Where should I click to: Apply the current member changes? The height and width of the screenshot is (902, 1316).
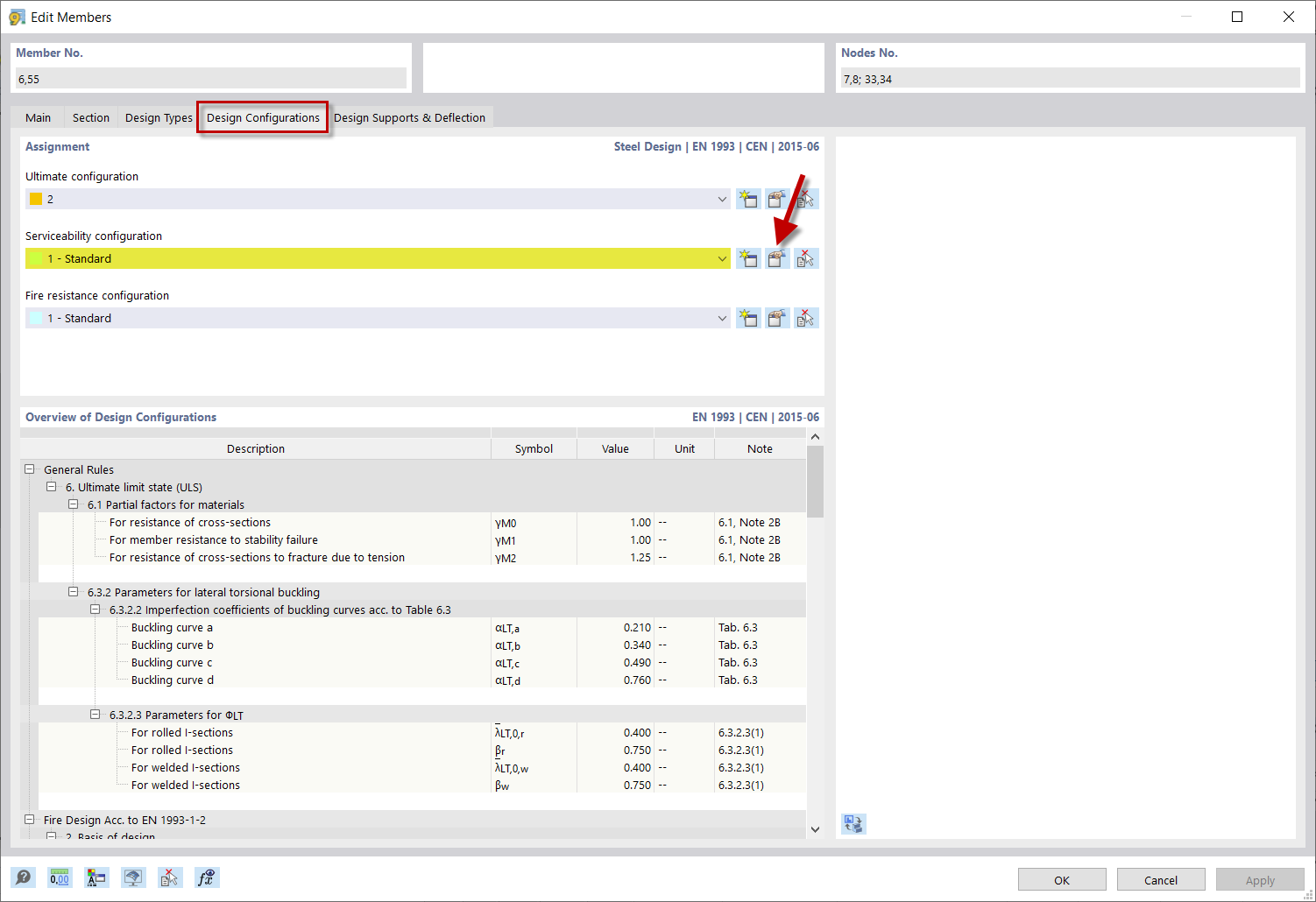1259,879
